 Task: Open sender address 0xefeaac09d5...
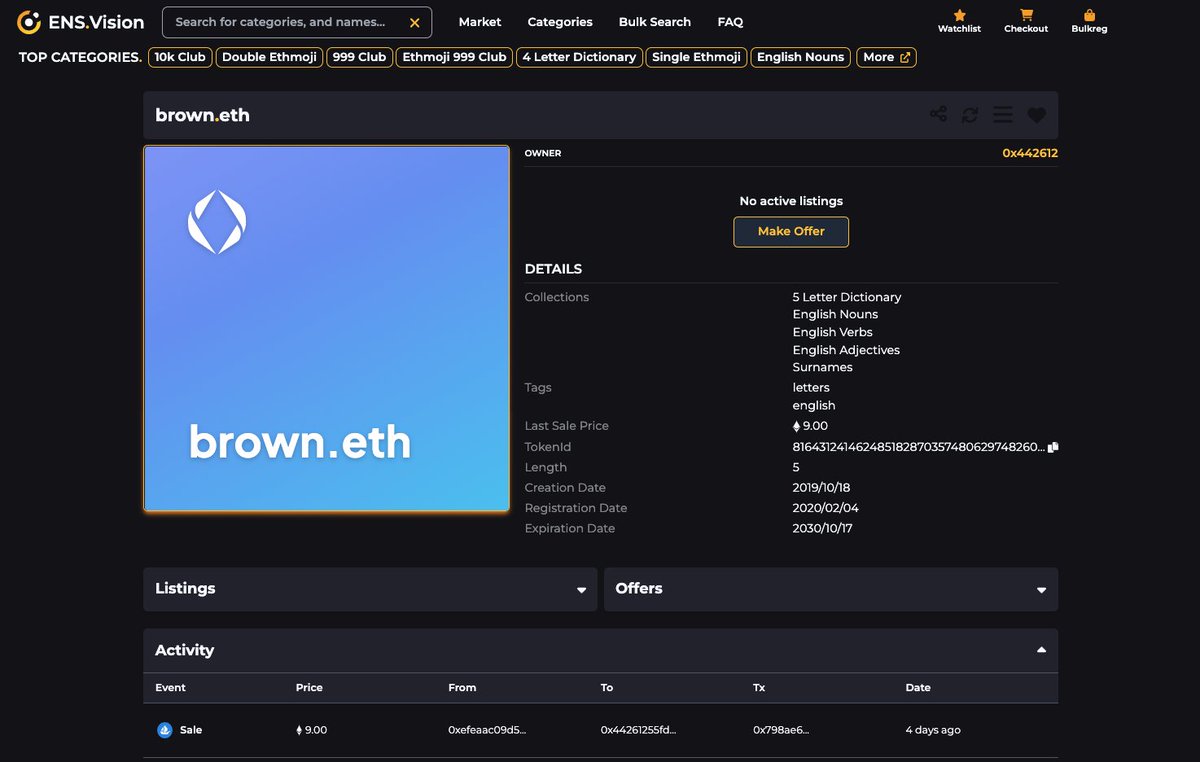(487, 730)
